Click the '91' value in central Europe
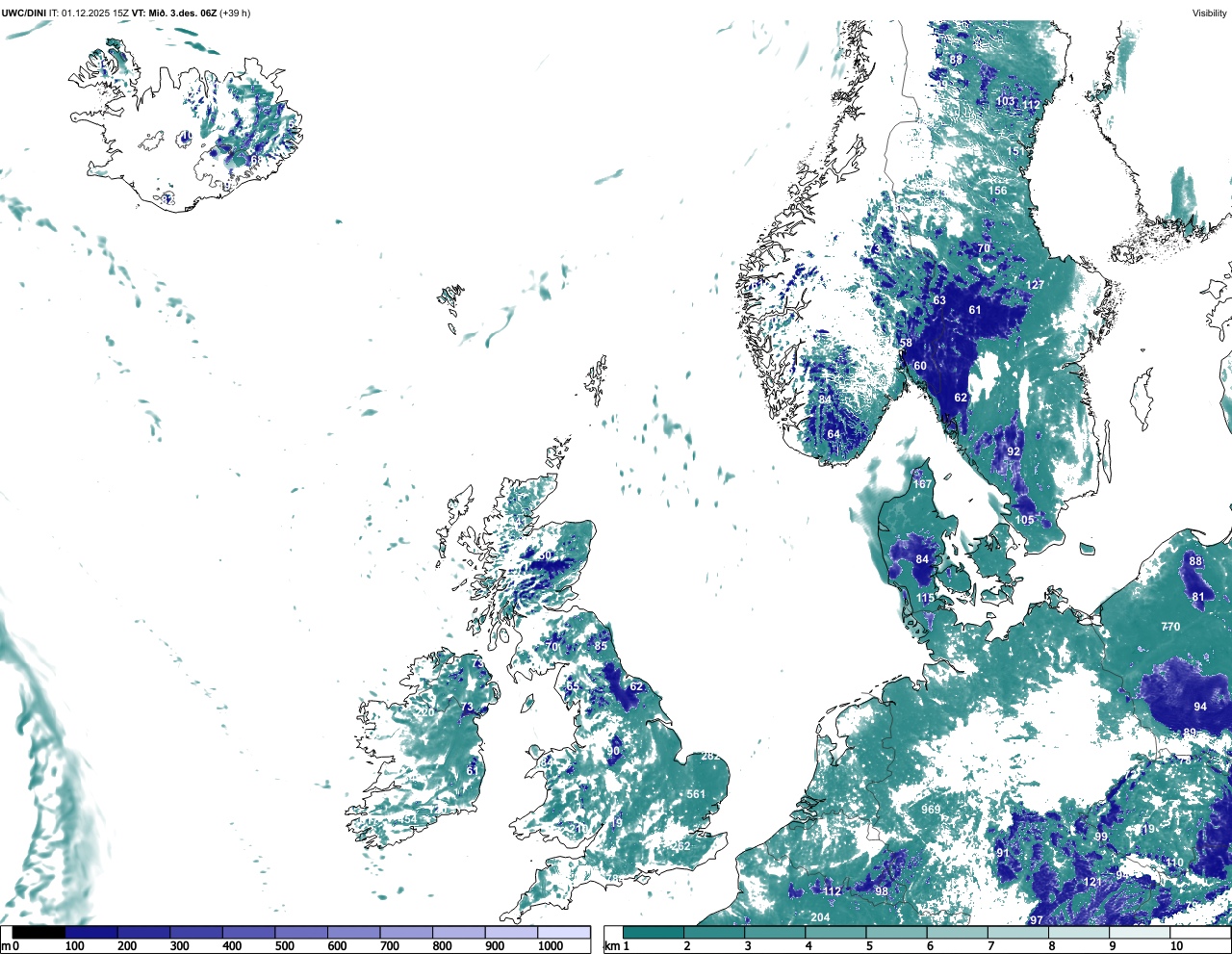 [1003, 853]
